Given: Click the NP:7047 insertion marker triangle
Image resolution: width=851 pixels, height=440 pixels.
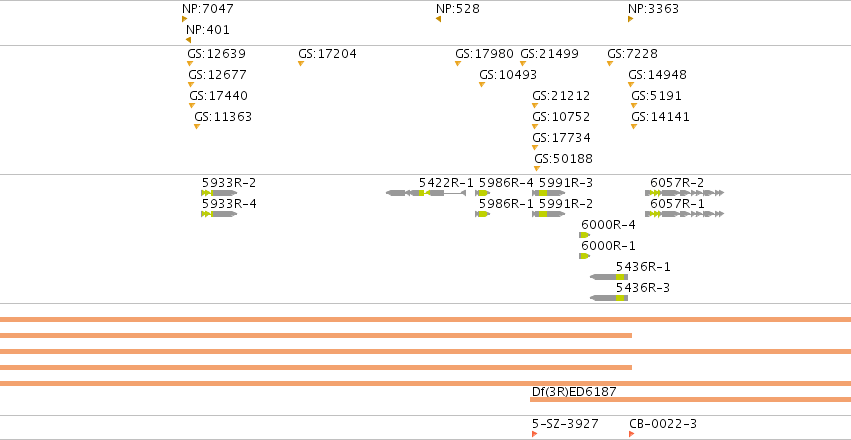Looking at the screenshot, I should [x=185, y=19].
